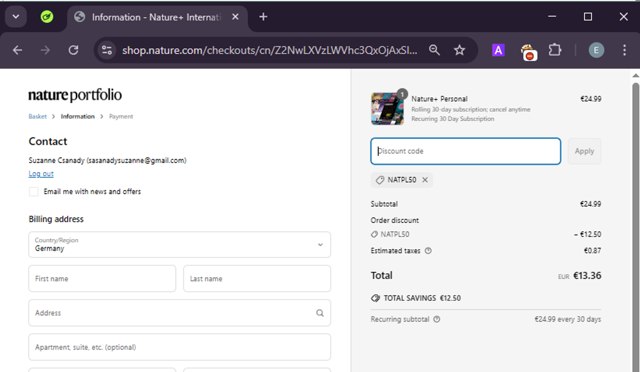
Task: Expand the Country/Region Germany dropdown
Action: [x=180, y=245]
